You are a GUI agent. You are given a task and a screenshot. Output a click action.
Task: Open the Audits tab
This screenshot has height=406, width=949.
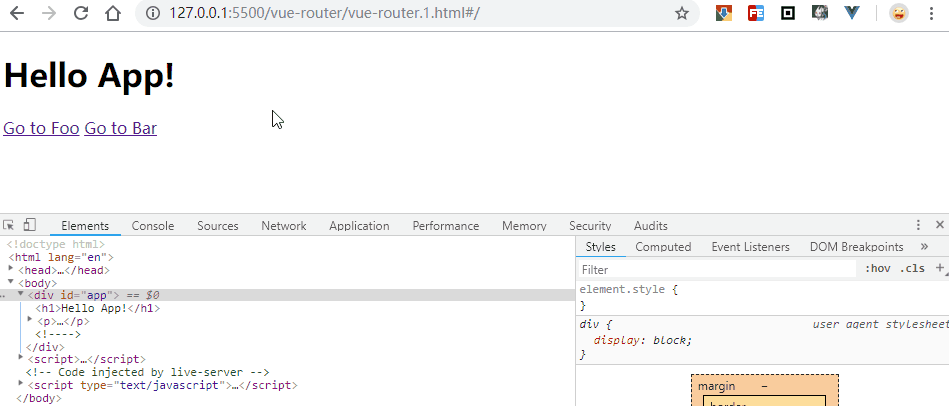pyautogui.click(x=651, y=226)
